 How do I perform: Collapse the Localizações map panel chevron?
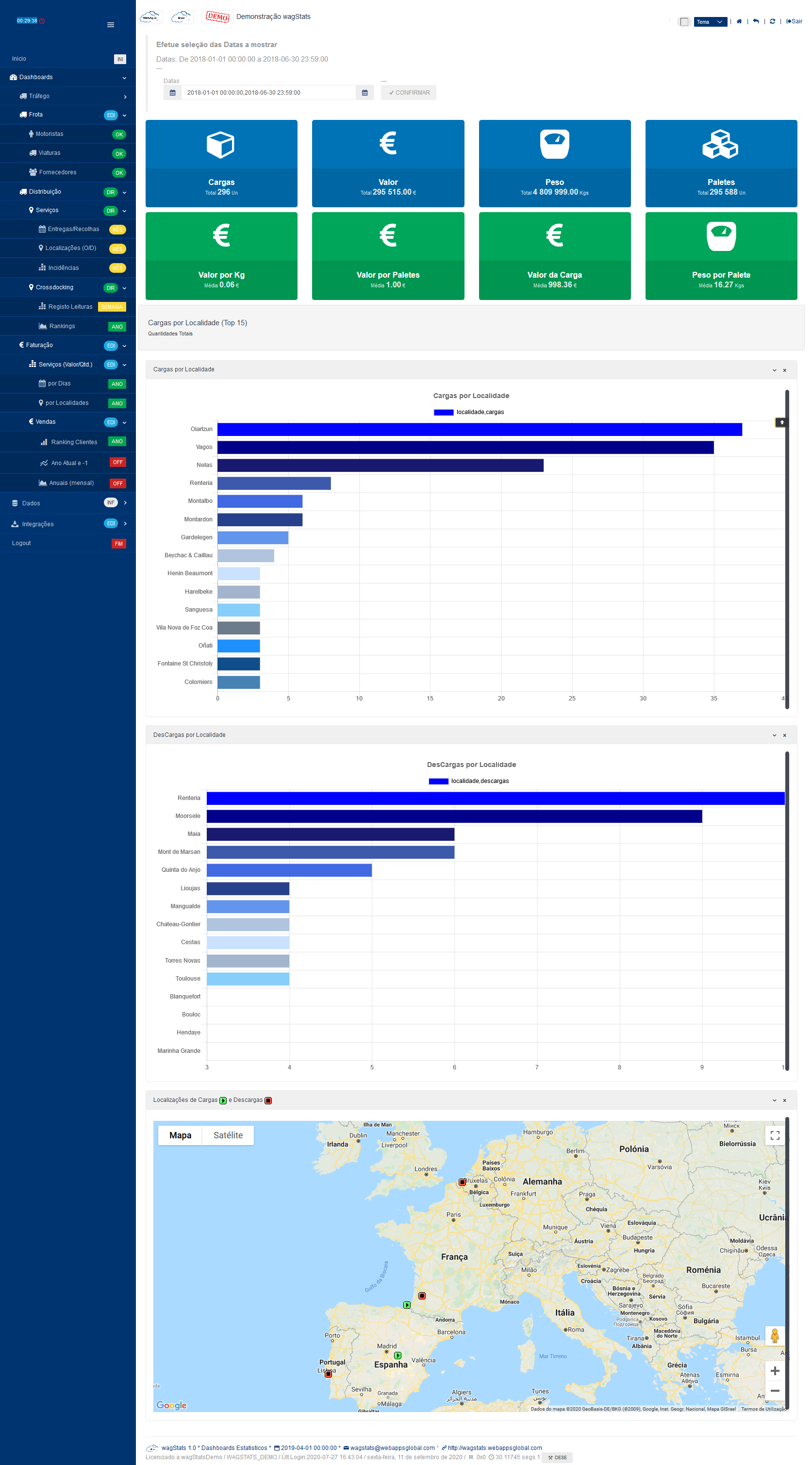point(774,1100)
